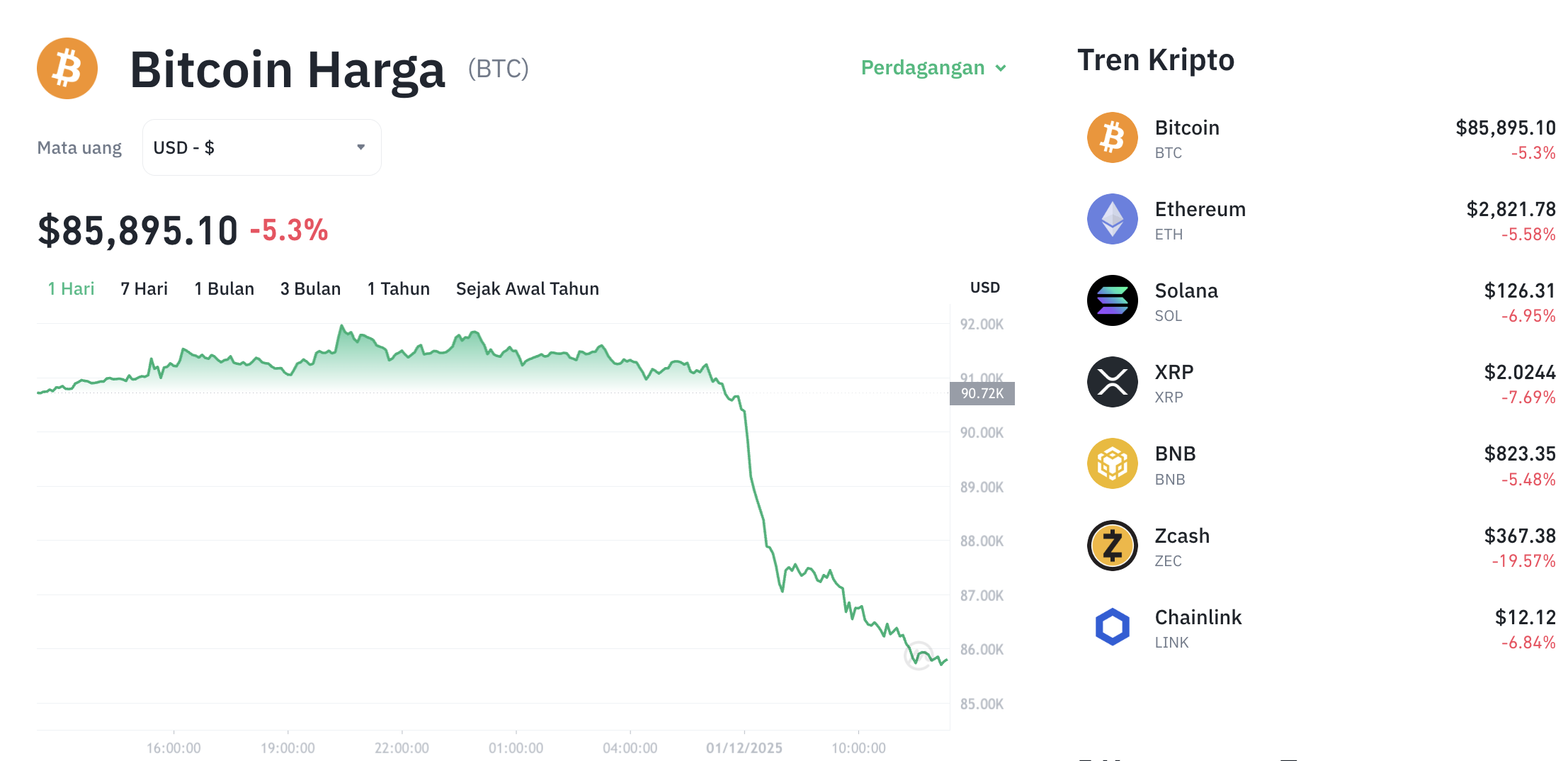
Task: Select the 3 Bulan tab
Action: tap(310, 288)
